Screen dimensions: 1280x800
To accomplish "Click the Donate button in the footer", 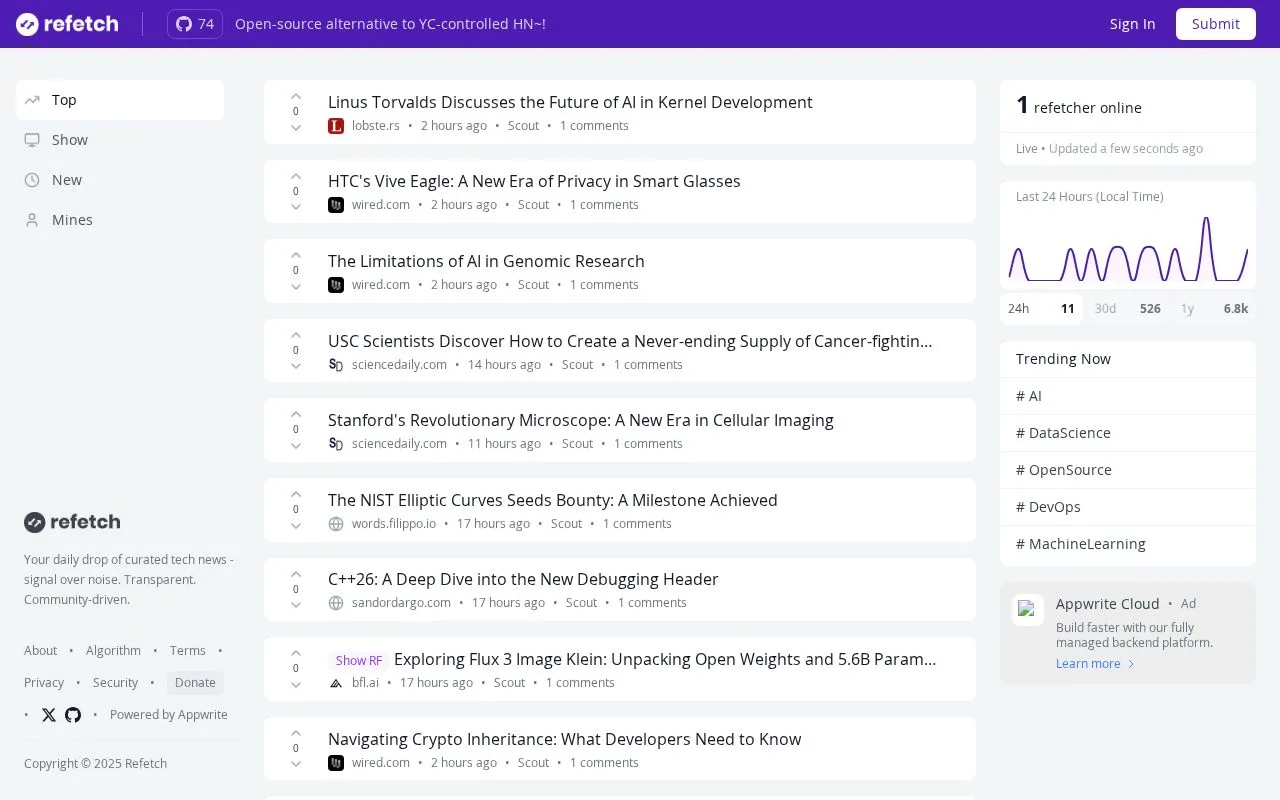I will [x=195, y=683].
